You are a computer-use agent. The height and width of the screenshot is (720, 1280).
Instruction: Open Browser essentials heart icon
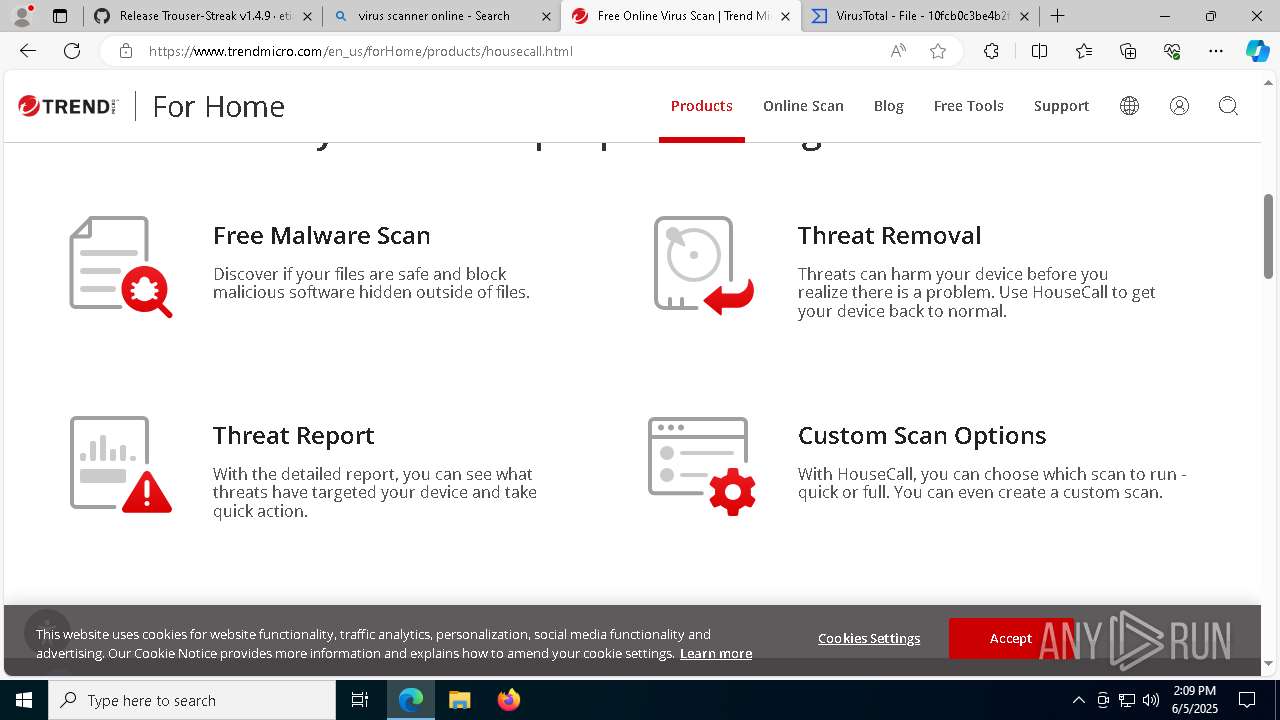point(1172,51)
